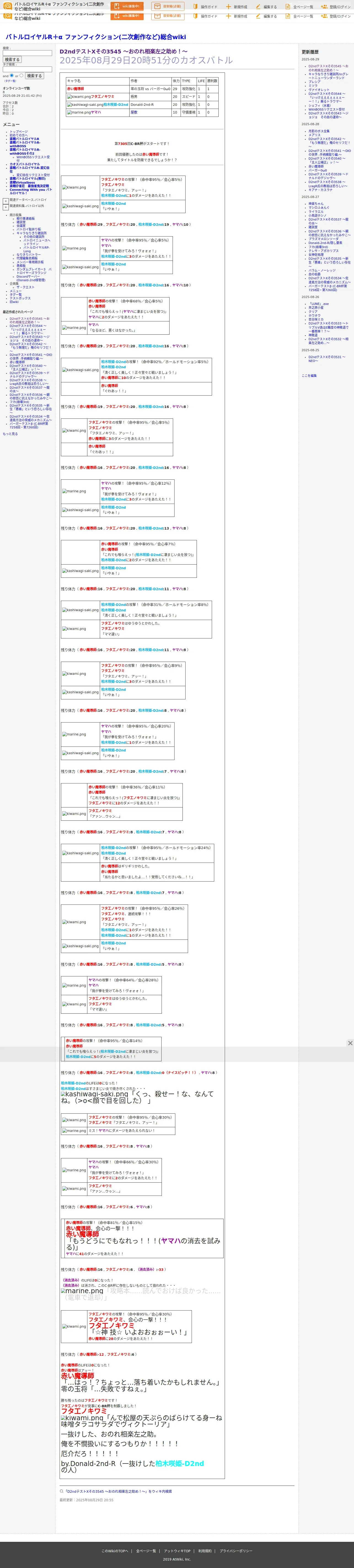Open 直轄バトルロイヤル(無印) menu link
This screenshot has width=354, height=1568.
(27, 178)
